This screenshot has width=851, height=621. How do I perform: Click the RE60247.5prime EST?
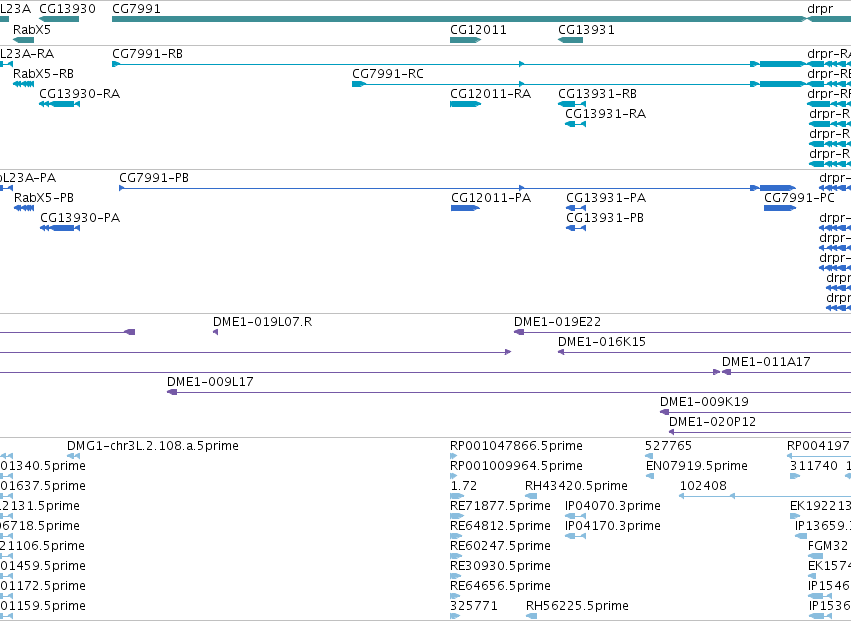(x=455, y=556)
